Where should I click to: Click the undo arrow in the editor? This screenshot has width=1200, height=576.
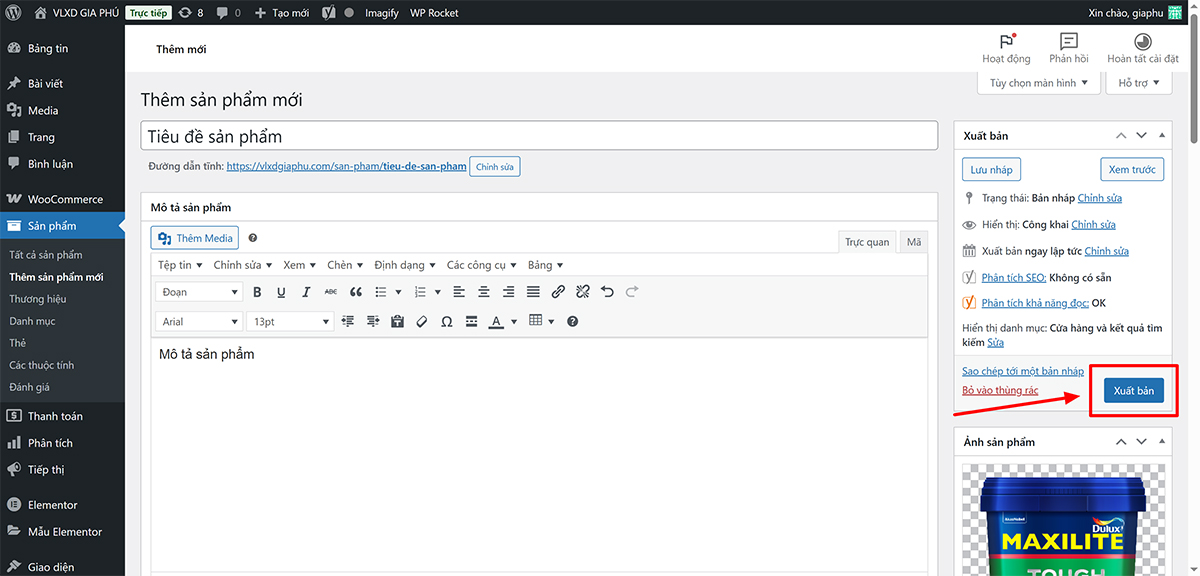607,292
